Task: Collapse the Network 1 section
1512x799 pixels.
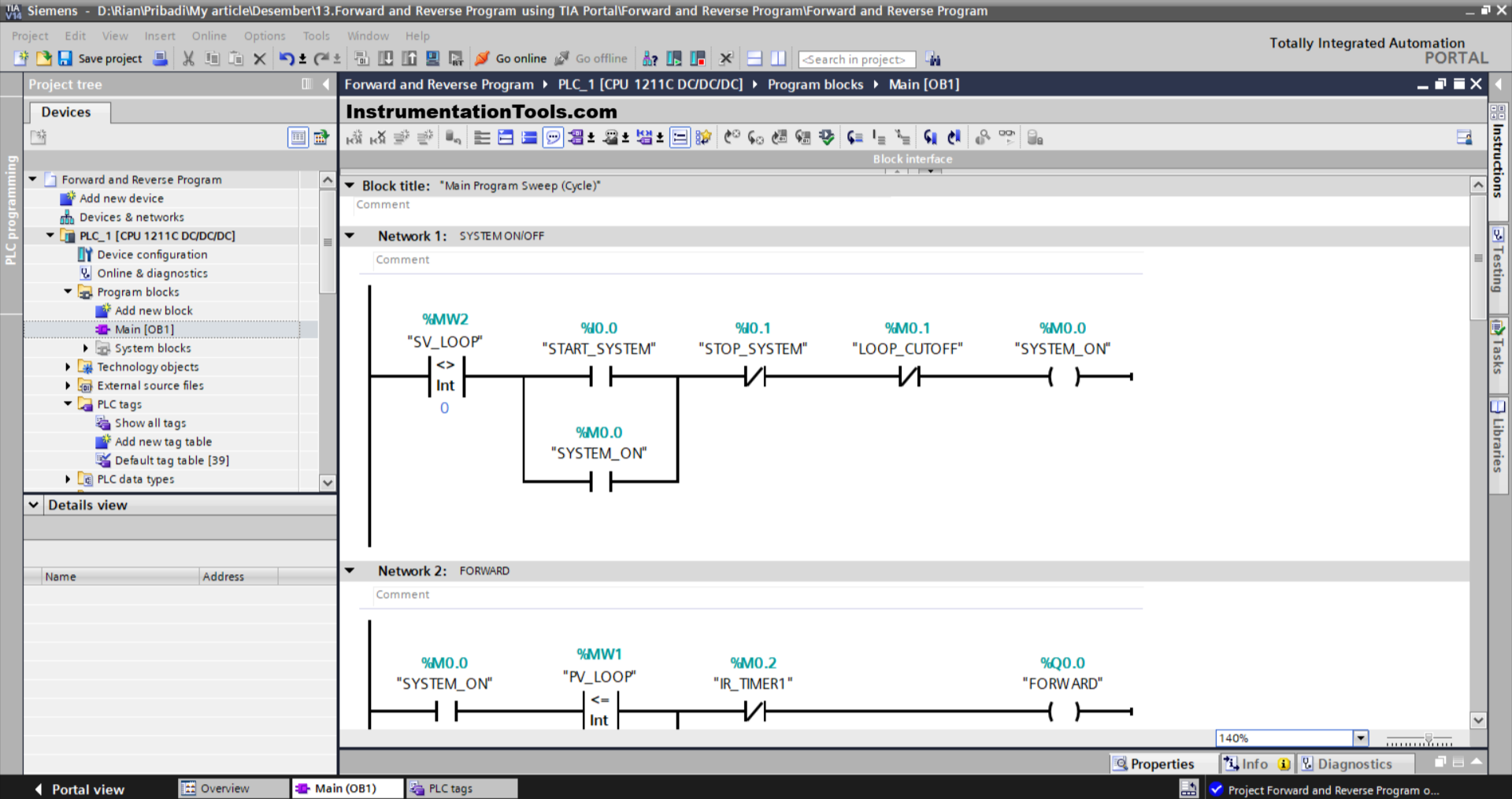Action: 350,236
